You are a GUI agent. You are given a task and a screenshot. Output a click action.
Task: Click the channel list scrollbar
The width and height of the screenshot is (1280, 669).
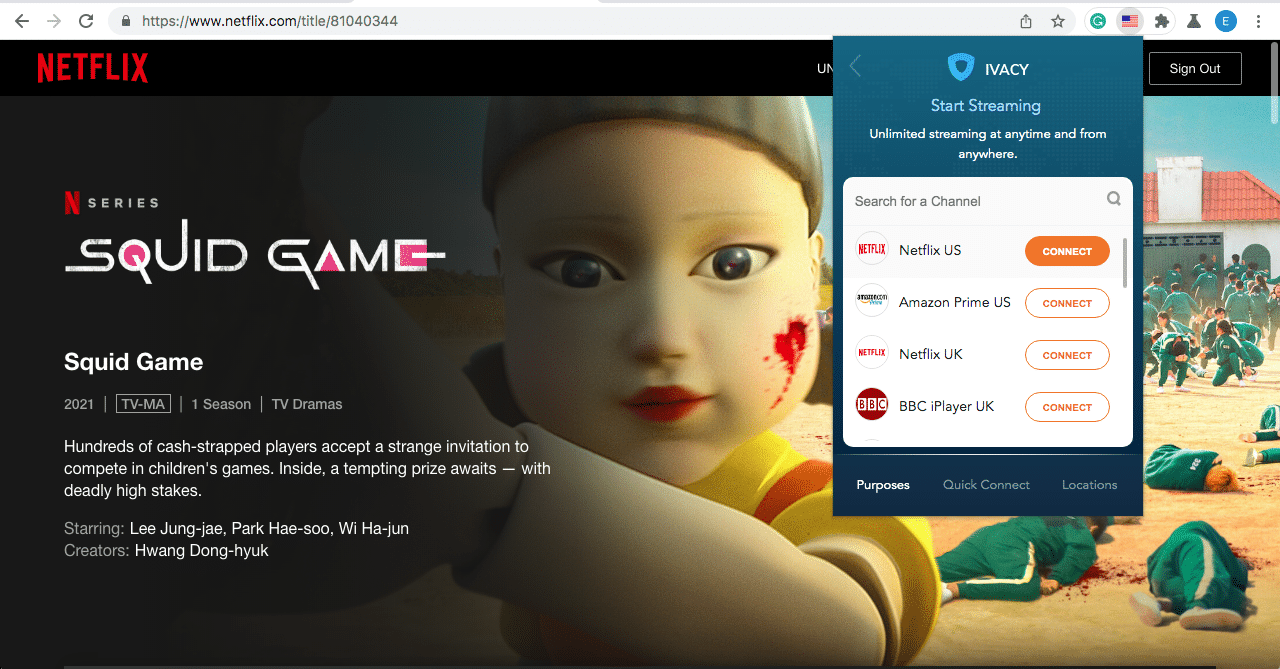pyautogui.click(x=1126, y=263)
